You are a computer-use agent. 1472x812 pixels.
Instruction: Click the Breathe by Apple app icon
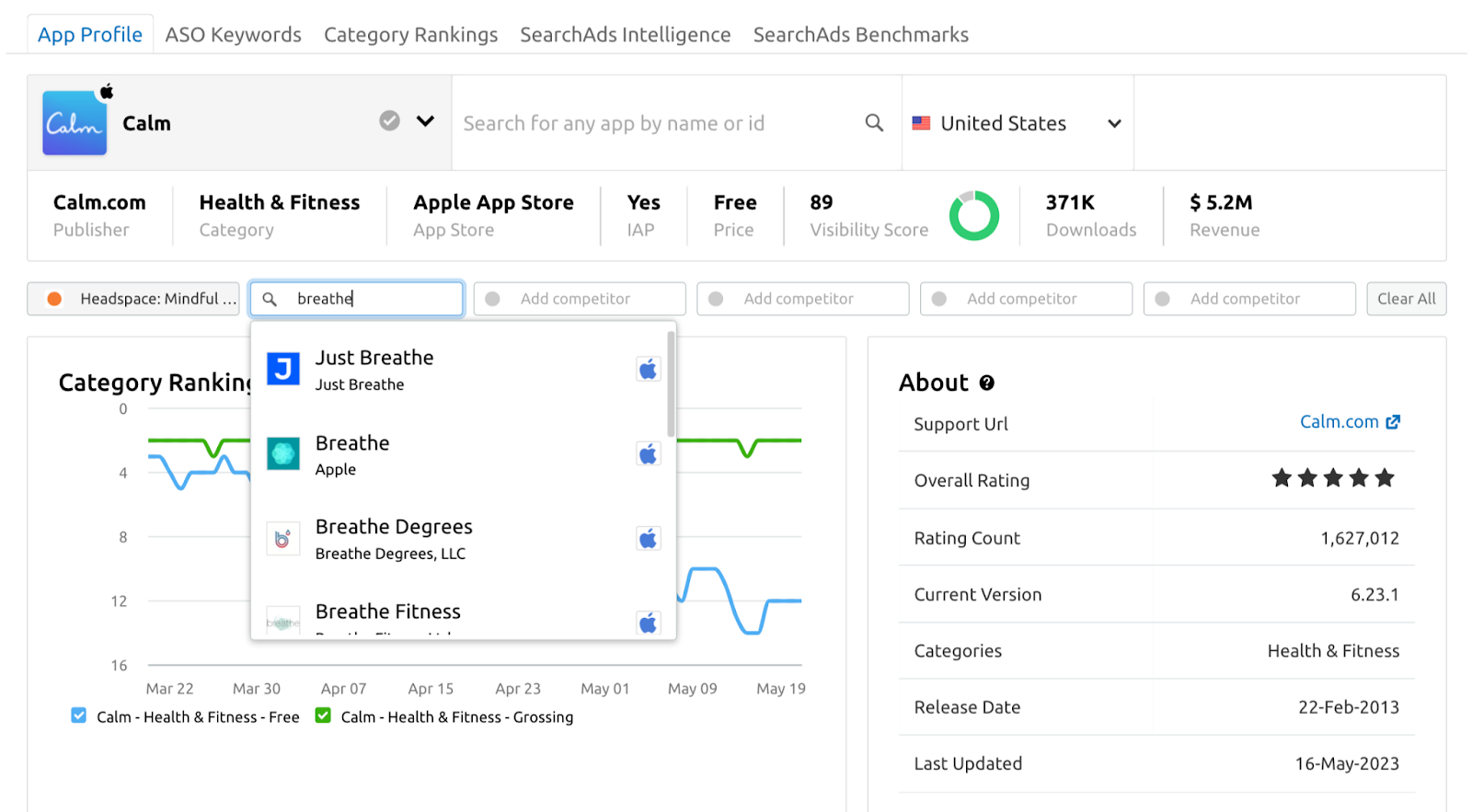(282, 453)
